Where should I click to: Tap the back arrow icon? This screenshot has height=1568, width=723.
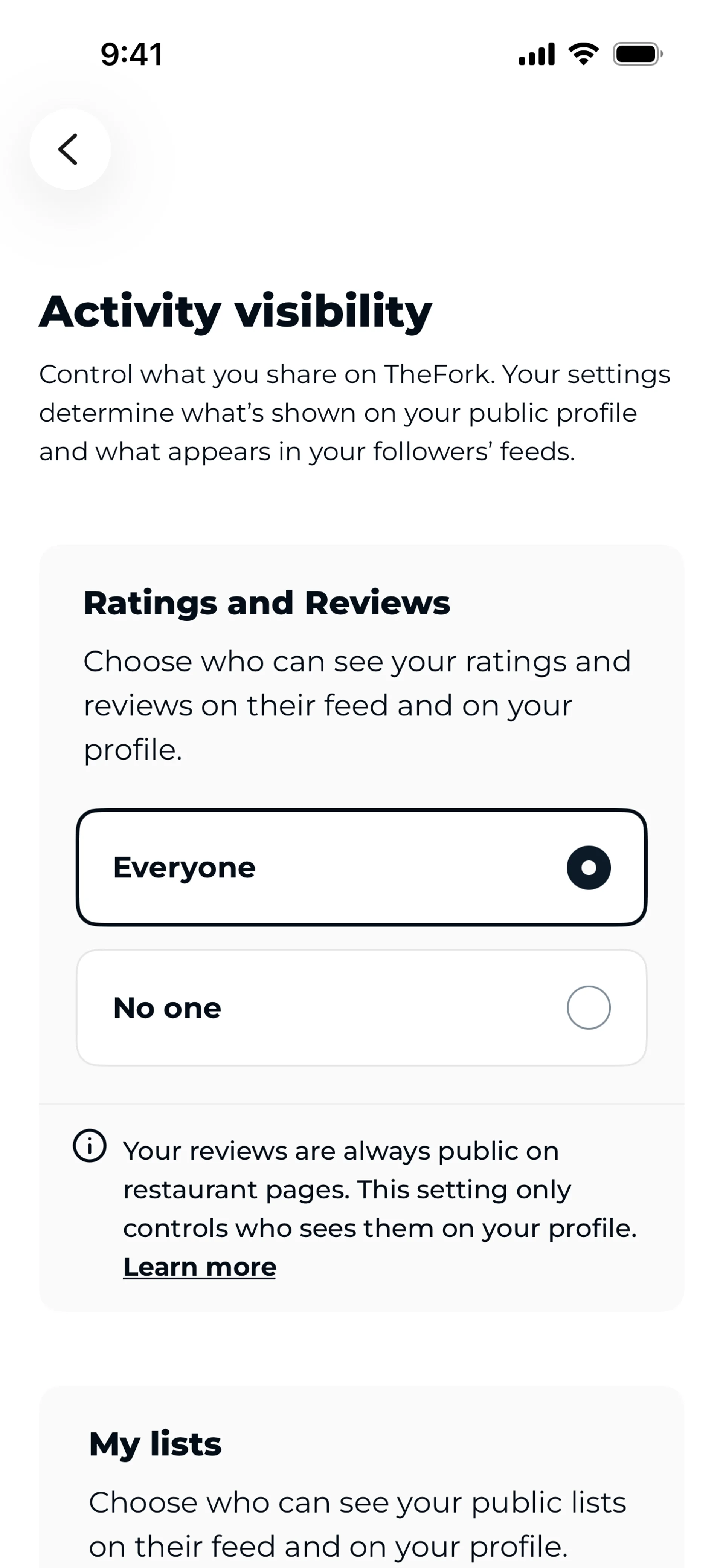click(x=69, y=150)
